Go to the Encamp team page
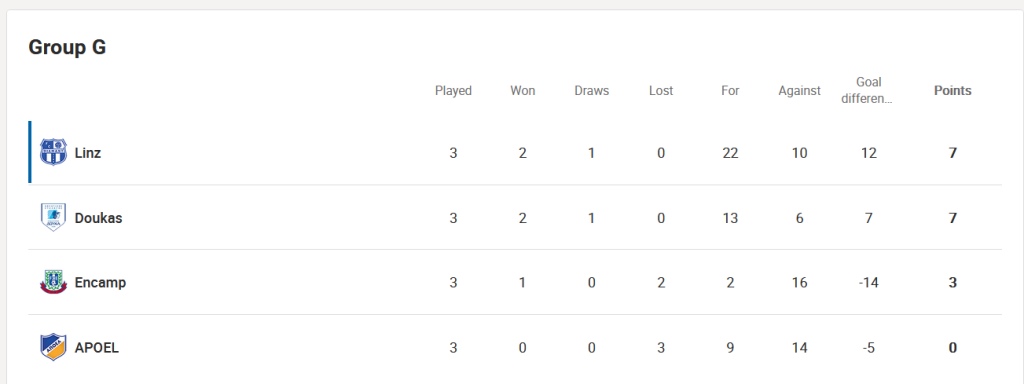The image size is (1024, 384). click(101, 283)
